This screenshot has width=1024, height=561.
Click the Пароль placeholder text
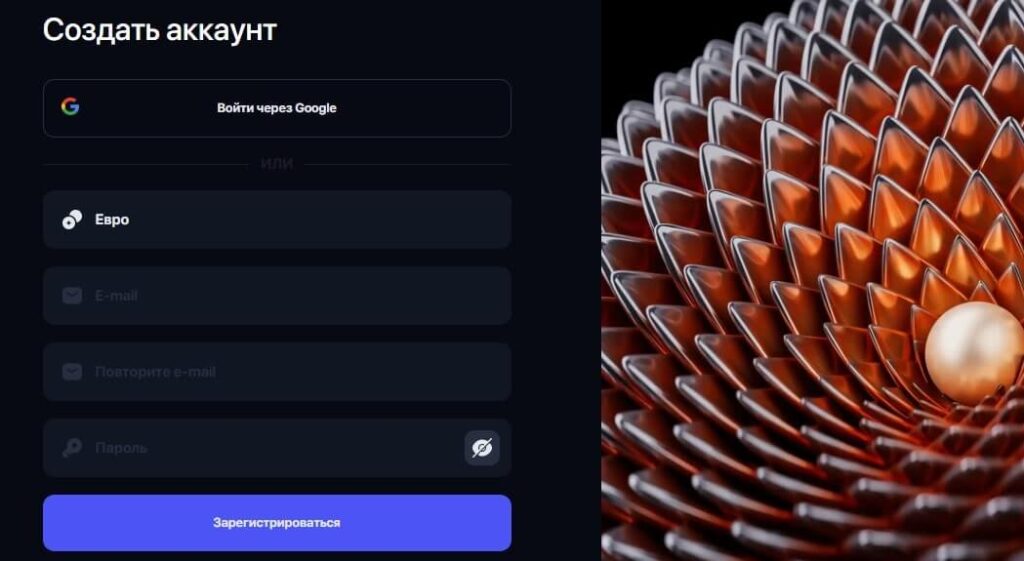[x=121, y=448]
